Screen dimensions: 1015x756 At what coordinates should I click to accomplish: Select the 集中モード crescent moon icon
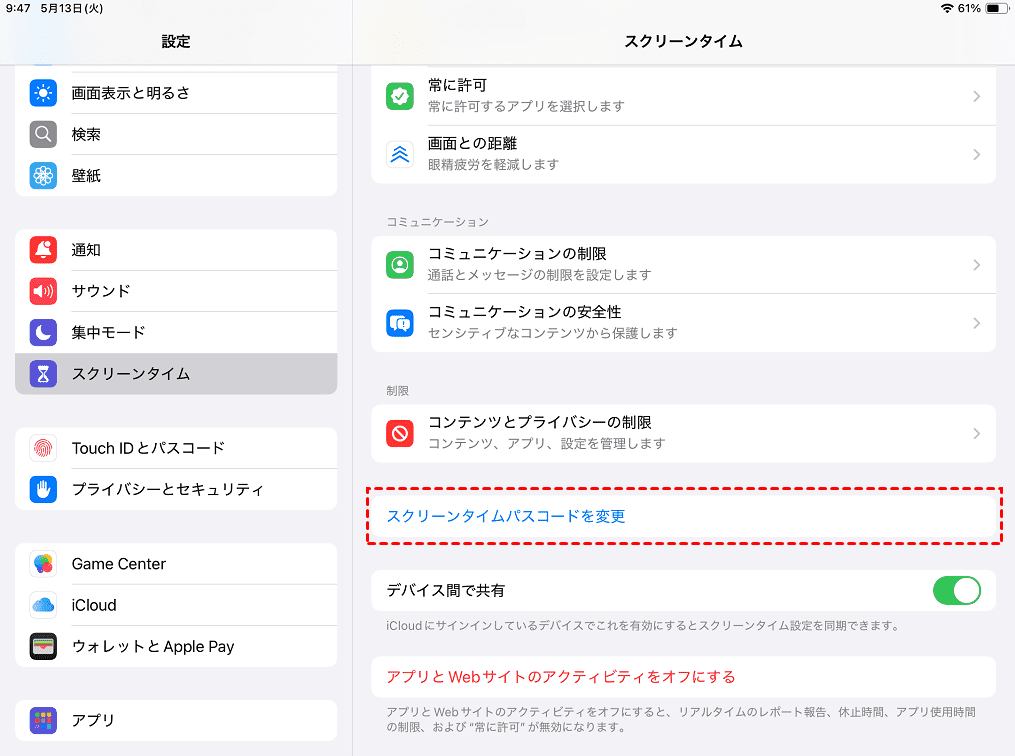click(41, 332)
